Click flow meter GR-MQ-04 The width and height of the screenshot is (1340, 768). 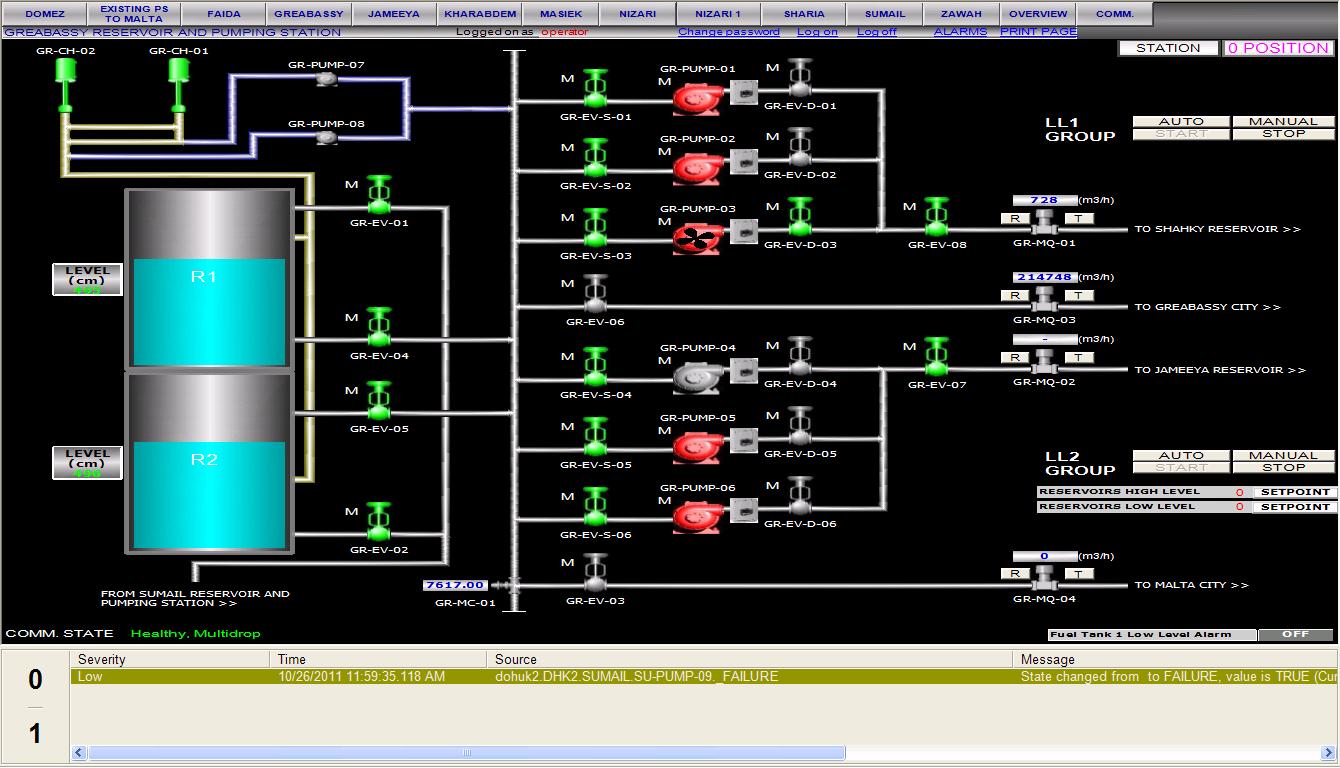[x=1045, y=578]
